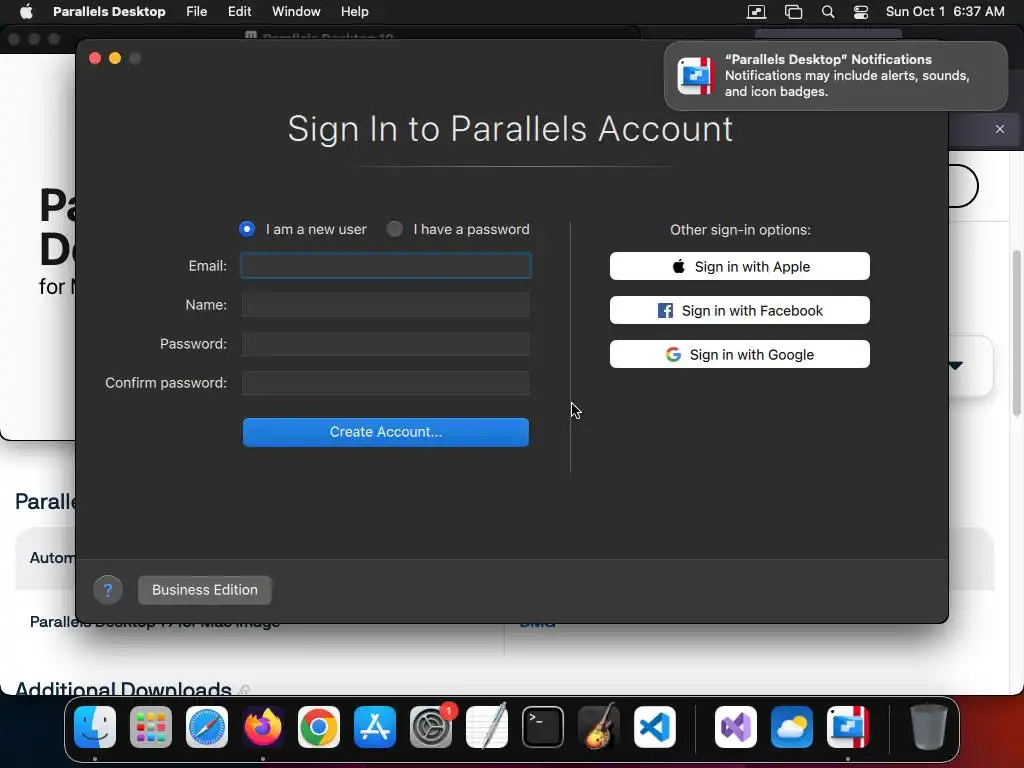The height and width of the screenshot is (768, 1024).
Task: Open Finder from the Dock
Action: [95, 727]
